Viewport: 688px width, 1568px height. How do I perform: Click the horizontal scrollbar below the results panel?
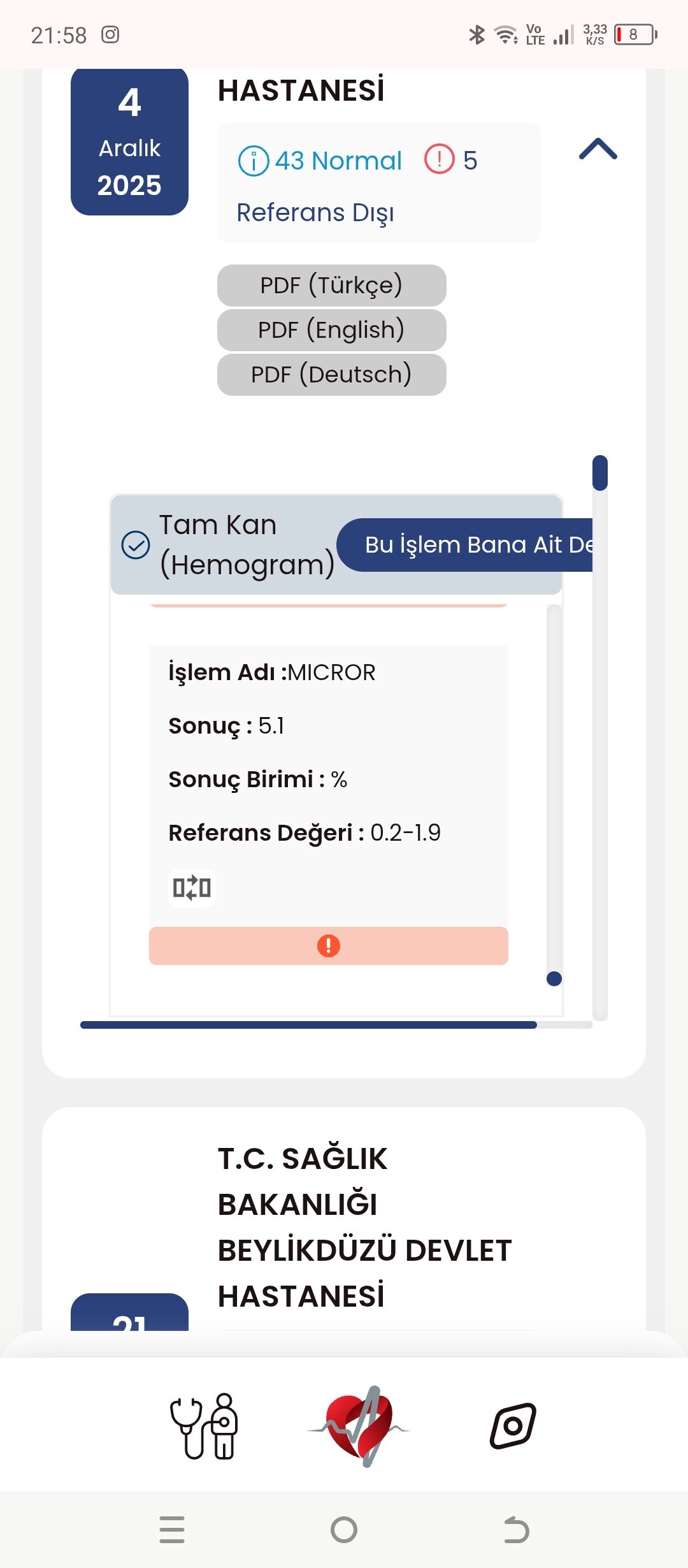[x=309, y=1025]
